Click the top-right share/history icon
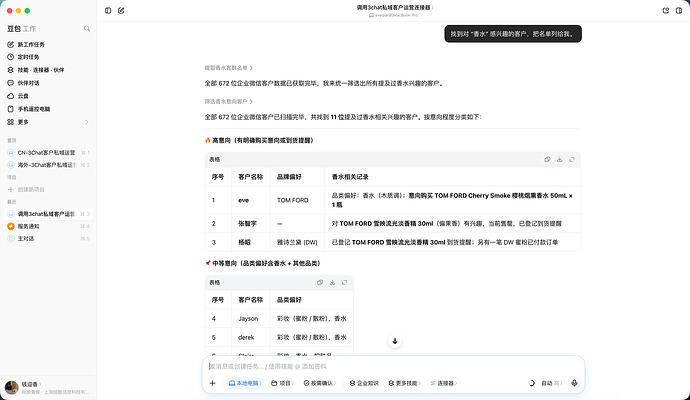Image resolution: width=690 pixels, height=400 pixels. pos(665,11)
